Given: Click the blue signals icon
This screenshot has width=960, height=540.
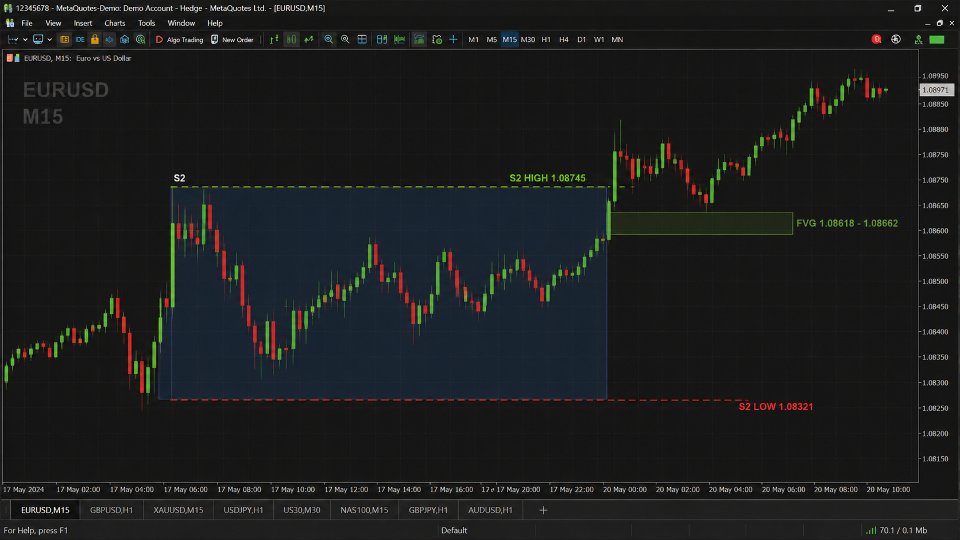Looking at the screenshot, I should (x=110, y=39).
